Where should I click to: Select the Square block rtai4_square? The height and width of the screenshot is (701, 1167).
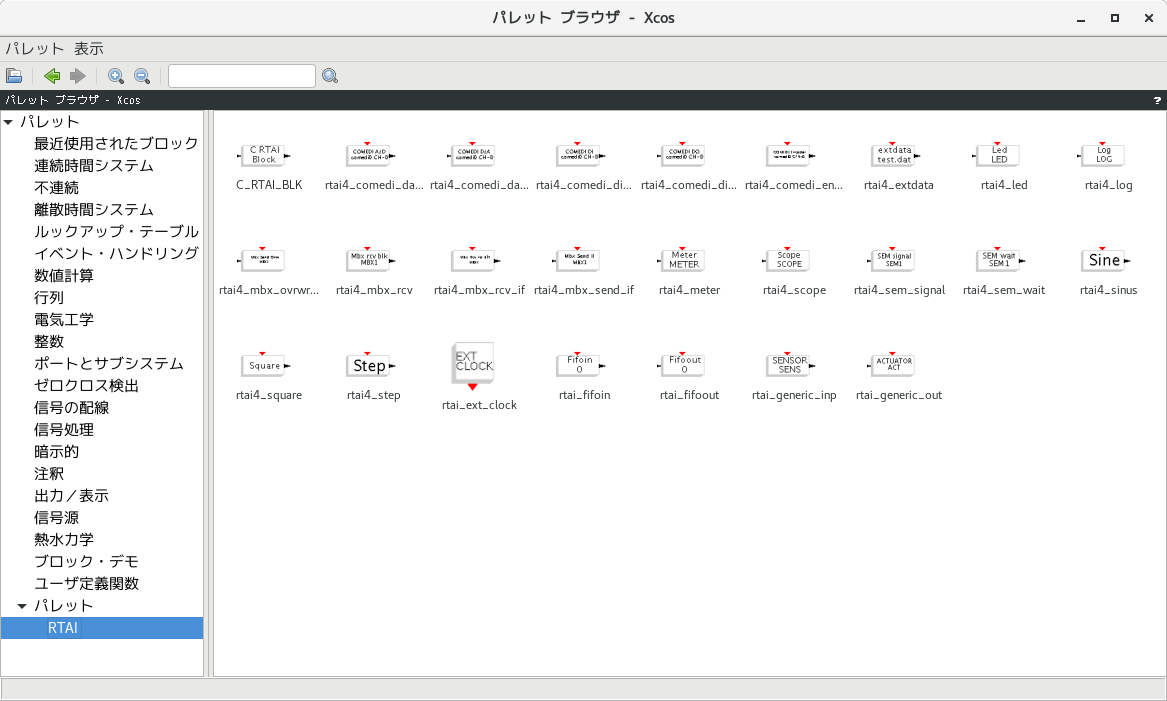point(264,365)
